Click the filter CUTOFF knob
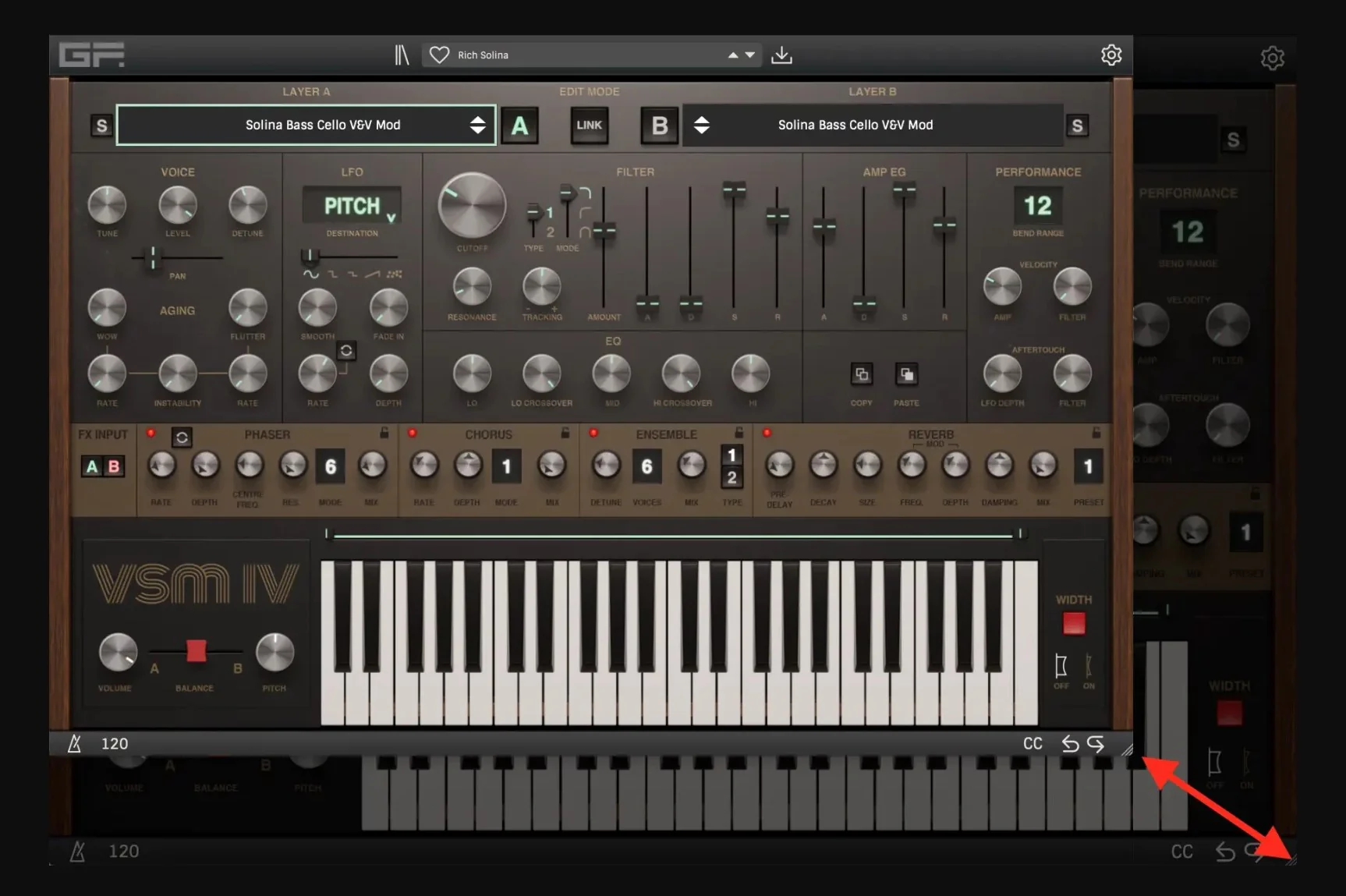Viewport: 1346px width, 896px height. 472,206
